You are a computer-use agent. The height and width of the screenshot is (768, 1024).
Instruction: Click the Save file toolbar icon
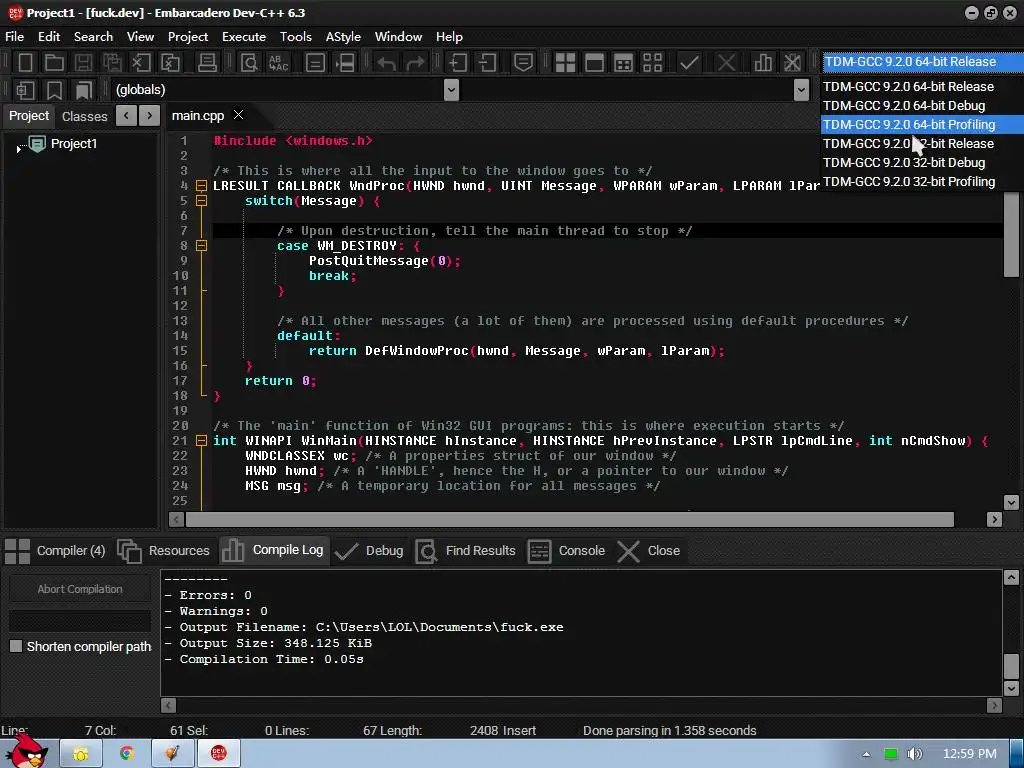tap(83, 63)
